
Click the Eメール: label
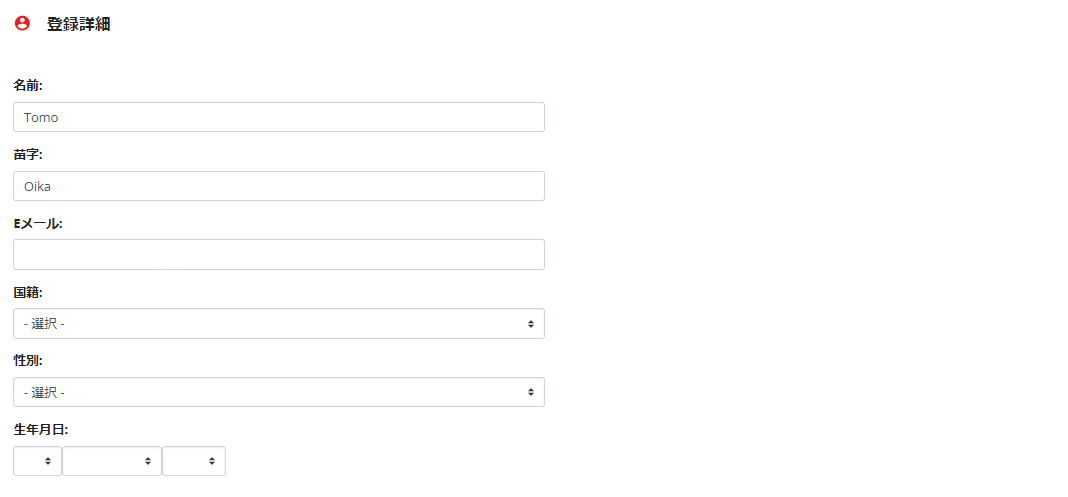pyautogui.click(x=38, y=223)
